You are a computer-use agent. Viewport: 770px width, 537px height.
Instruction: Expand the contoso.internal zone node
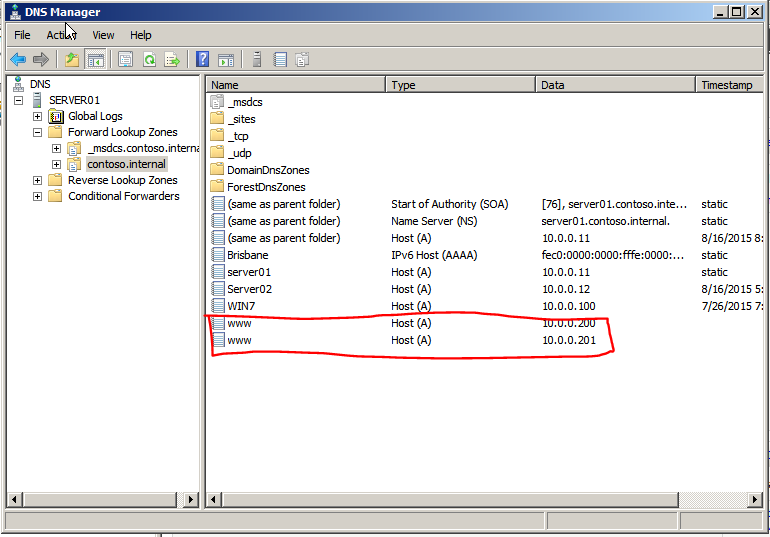[x=56, y=164]
